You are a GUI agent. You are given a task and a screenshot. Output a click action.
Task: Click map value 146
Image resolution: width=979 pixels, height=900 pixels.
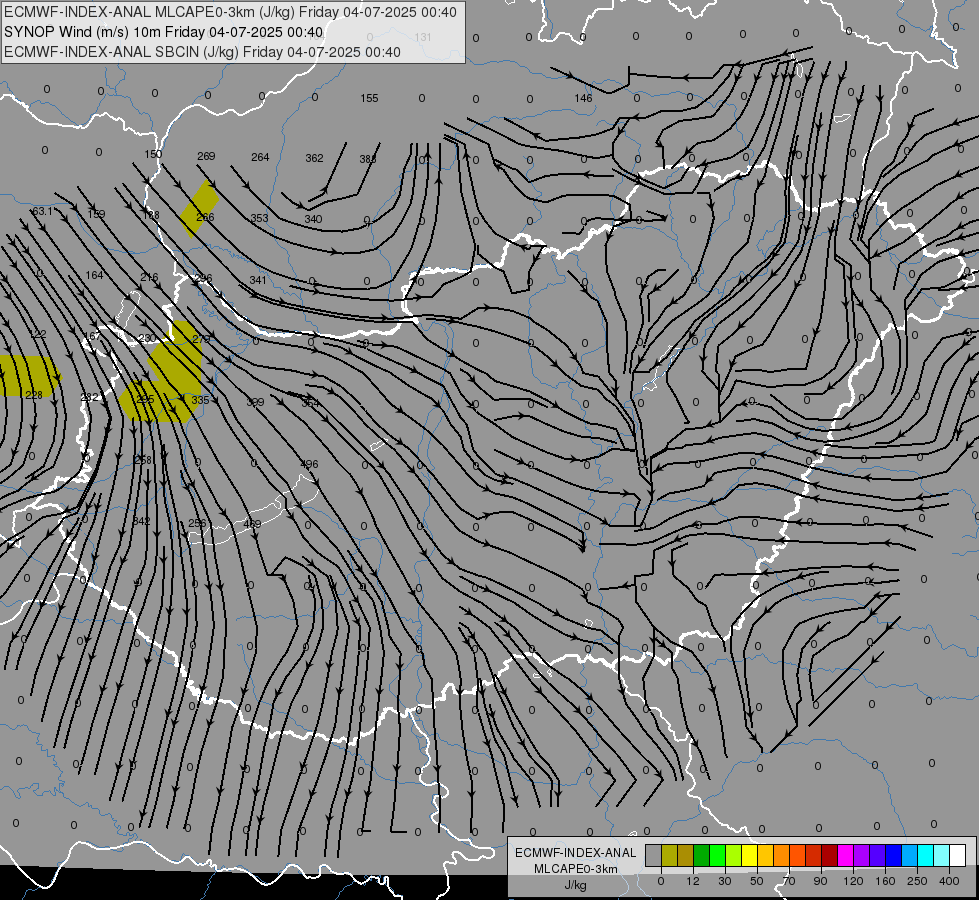[583, 98]
